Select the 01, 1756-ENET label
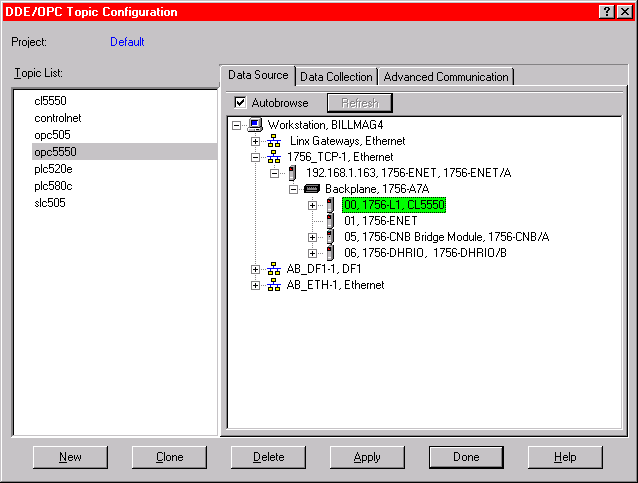Screen dimensions: 638x483 point(381,221)
